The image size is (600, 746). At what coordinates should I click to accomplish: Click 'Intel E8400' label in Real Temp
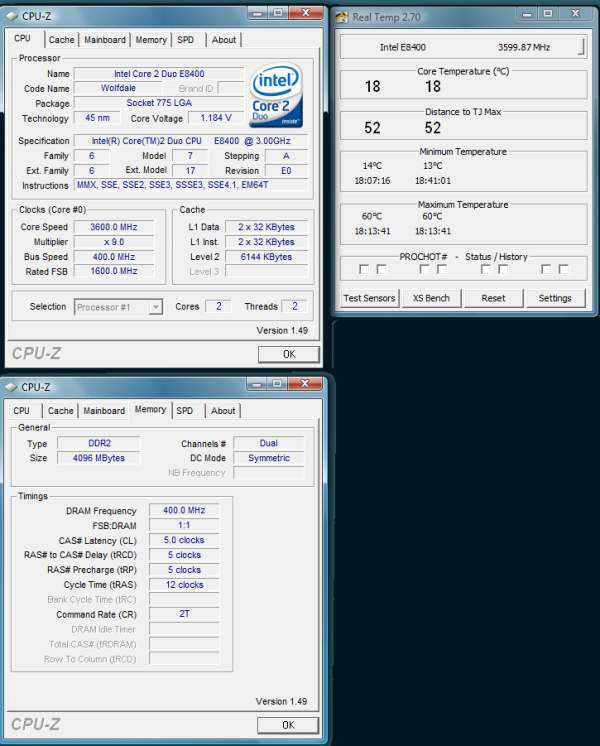[x=403, y=48]
